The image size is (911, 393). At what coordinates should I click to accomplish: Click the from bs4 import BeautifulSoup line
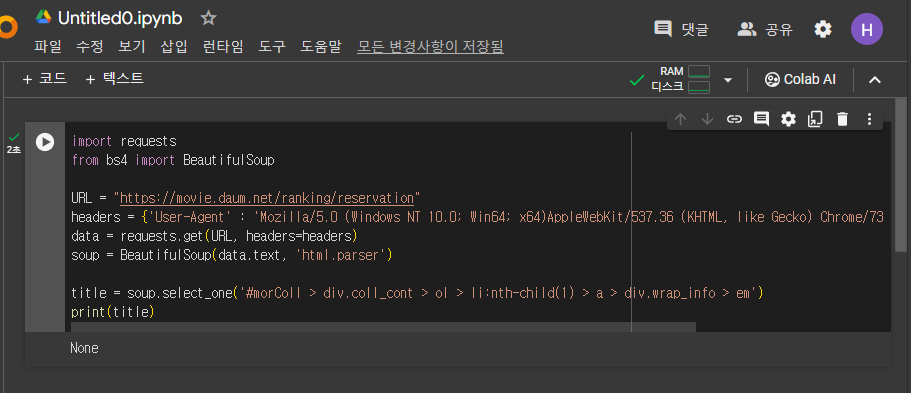173,160
